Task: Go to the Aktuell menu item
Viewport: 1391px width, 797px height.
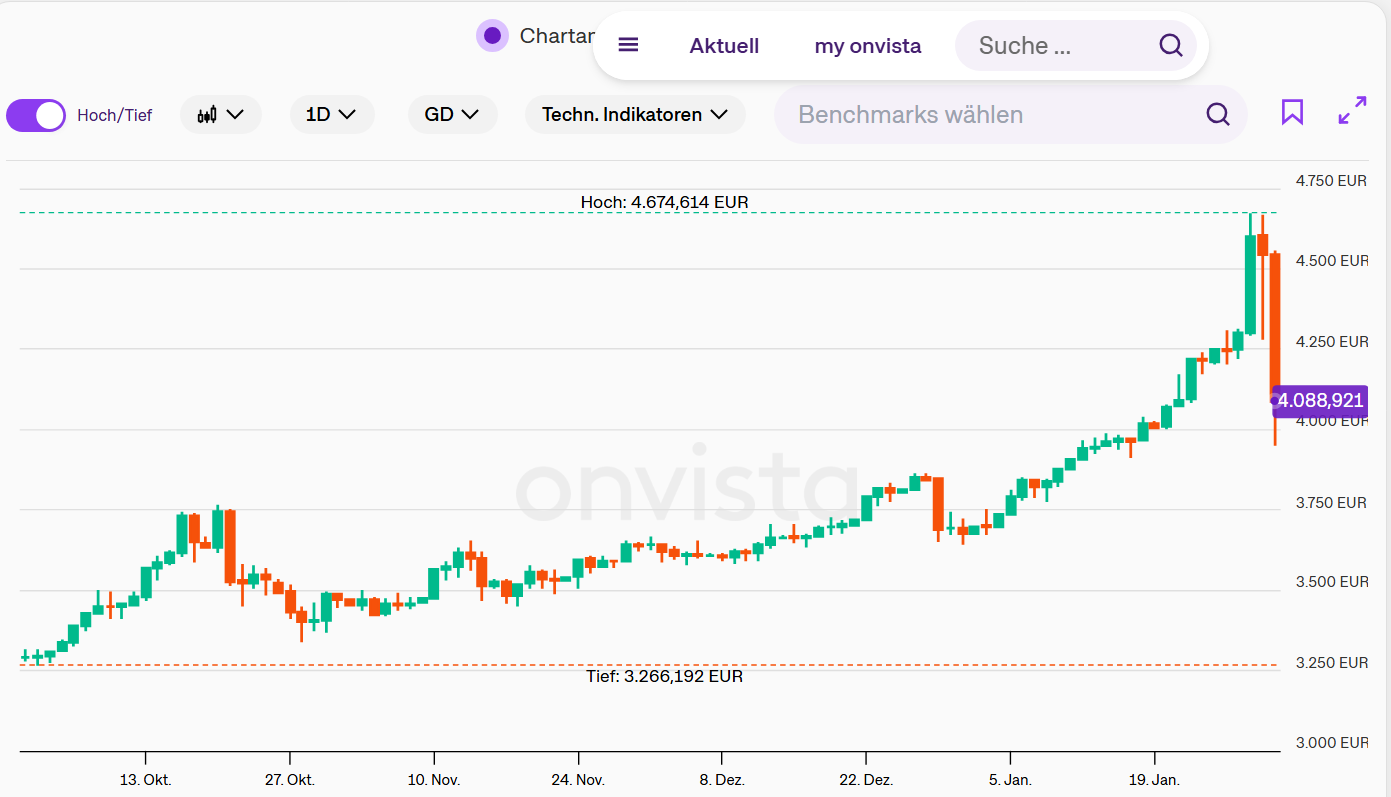Action: coord(724,46)
